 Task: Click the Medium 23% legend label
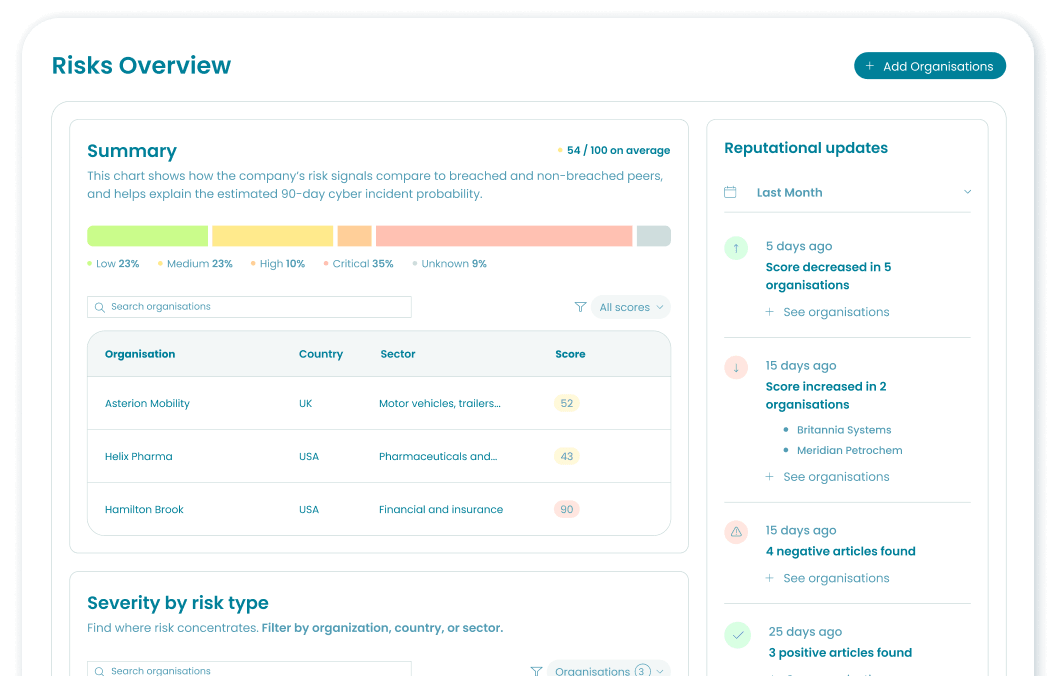pyautogui.click(x=196, y=264)
